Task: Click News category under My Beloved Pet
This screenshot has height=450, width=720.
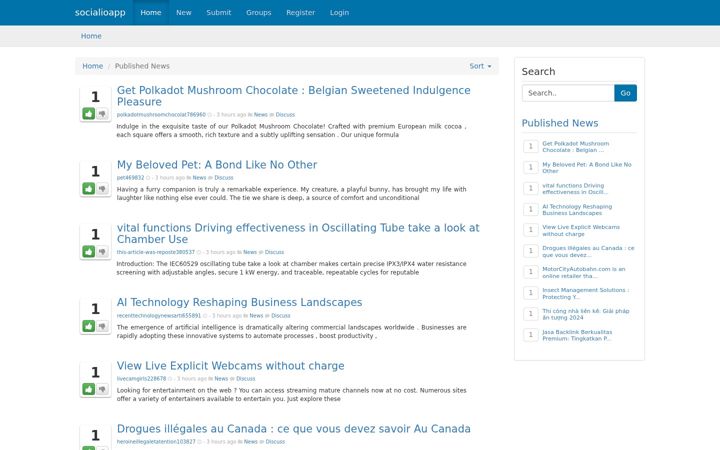Action: coord(199,178)
